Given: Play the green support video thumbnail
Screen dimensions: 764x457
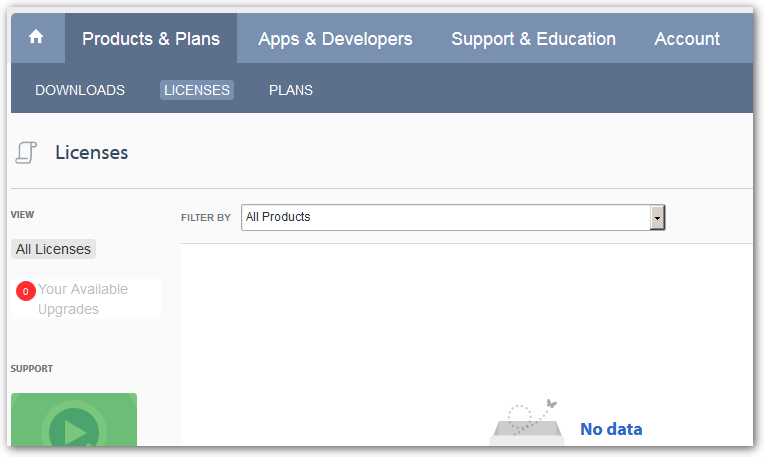Looking at the screenshot, I should tap(74, 419).
